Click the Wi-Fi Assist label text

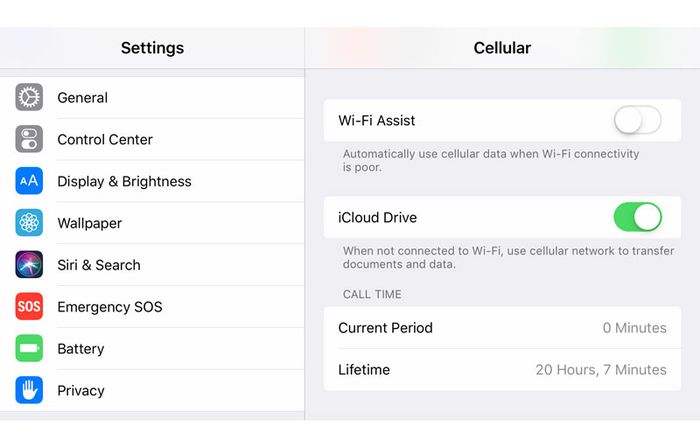[x=377, y=120]
